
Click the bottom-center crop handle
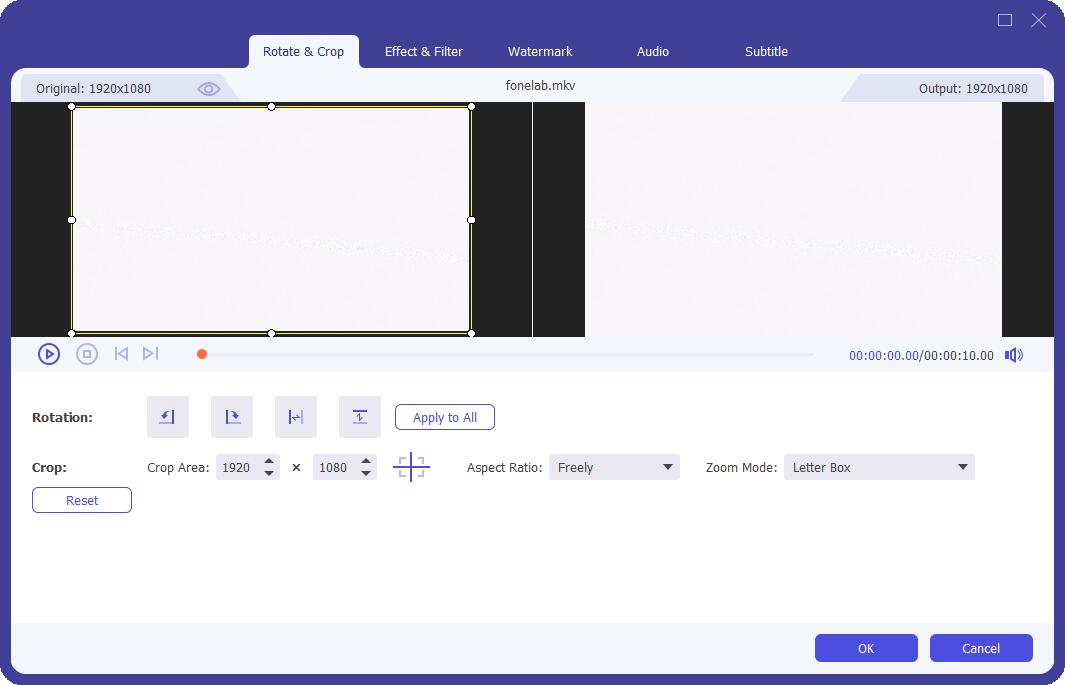pyautogui.click(x=272, y=333)
